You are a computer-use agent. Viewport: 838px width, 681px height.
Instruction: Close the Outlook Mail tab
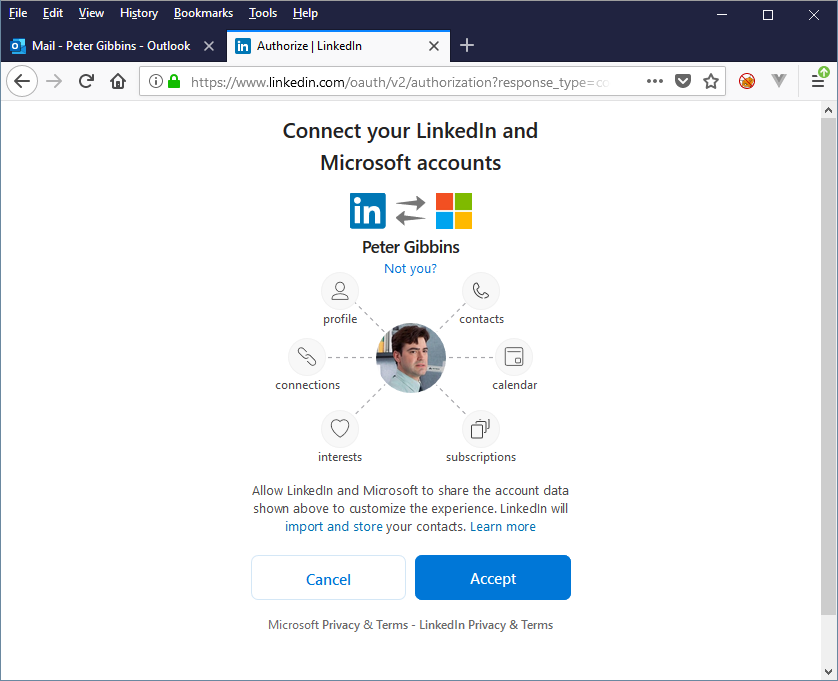coord(209,46)
